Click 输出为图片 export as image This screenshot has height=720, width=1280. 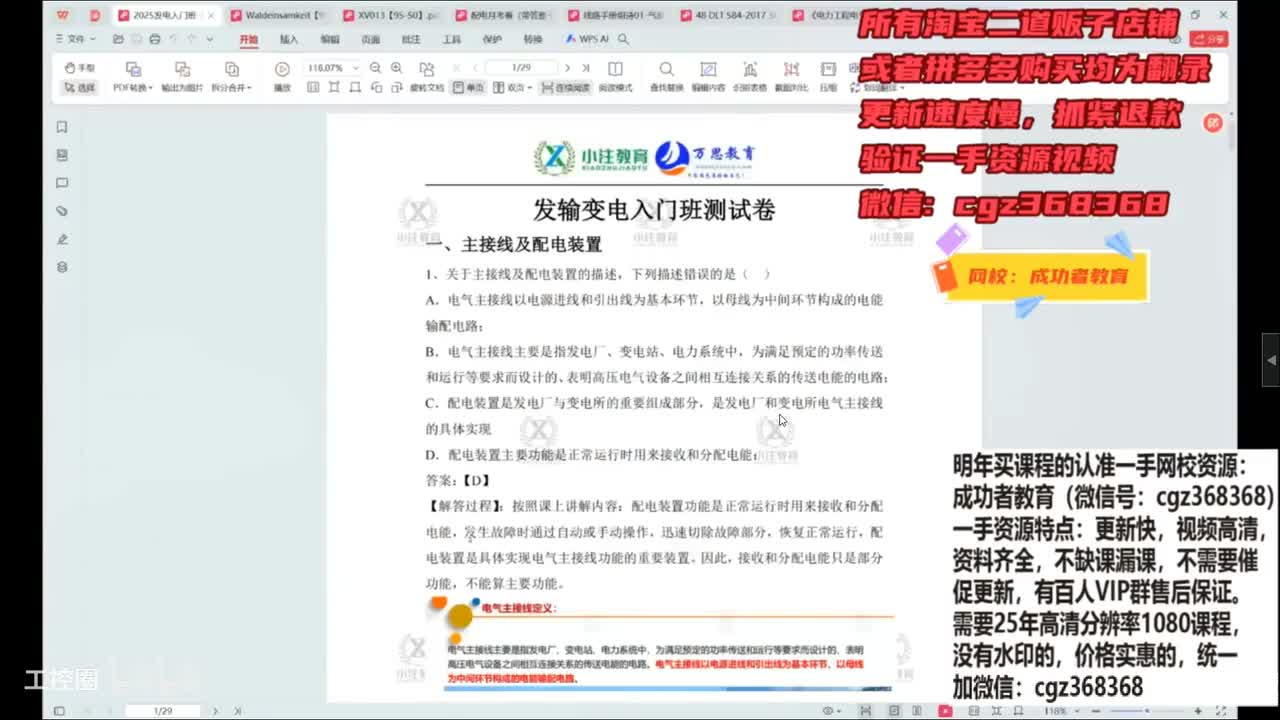point(182,76)
